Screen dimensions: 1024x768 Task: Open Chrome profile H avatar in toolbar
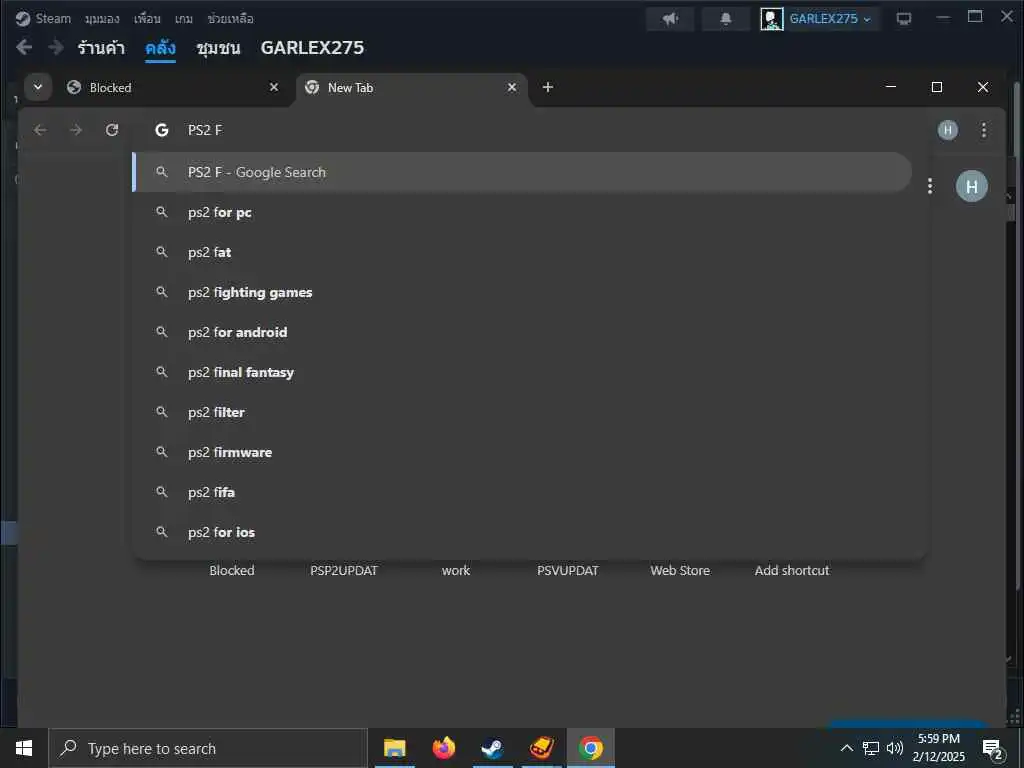[948, 130]
